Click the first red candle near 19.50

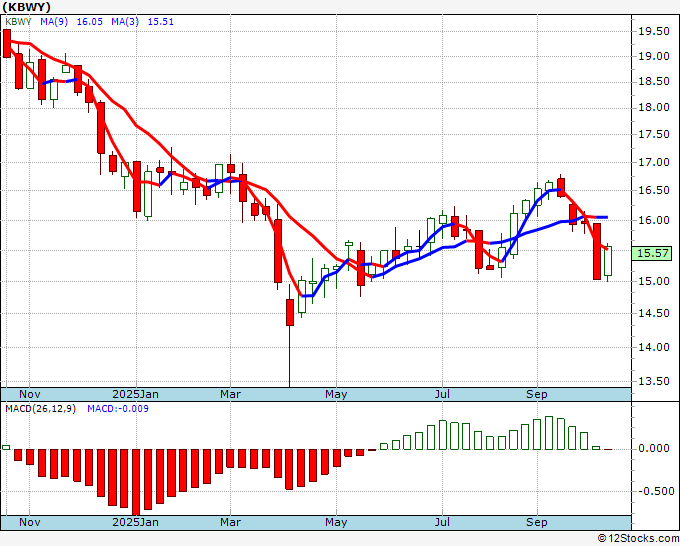tap(7, 43)
